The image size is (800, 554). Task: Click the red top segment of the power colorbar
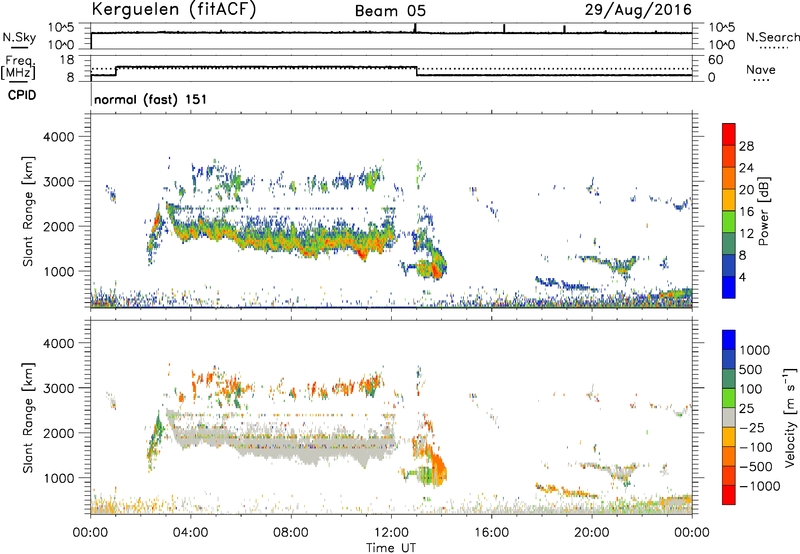pos(729,134)
